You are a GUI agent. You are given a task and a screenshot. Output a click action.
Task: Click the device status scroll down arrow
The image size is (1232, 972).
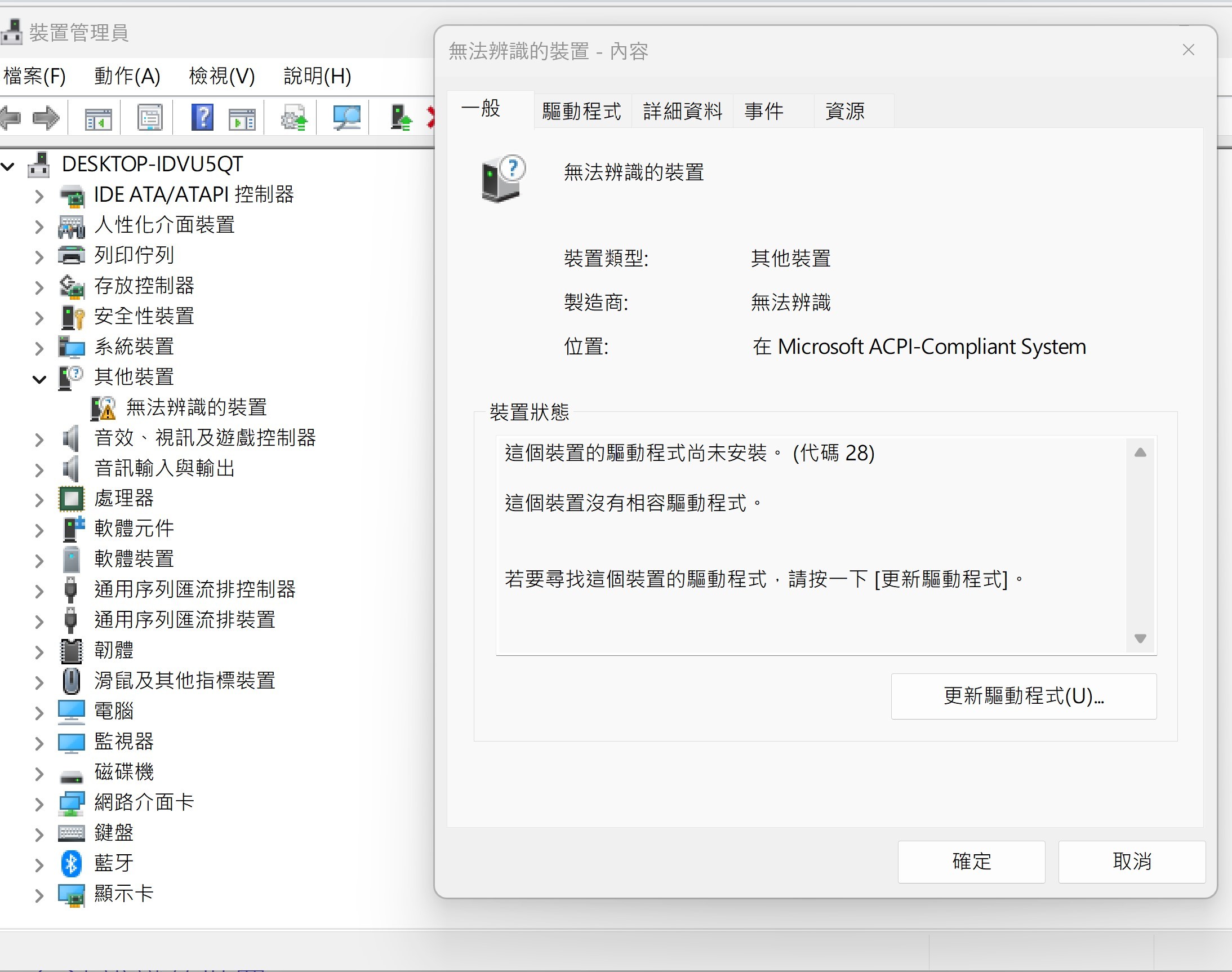tap(1140, 638)
